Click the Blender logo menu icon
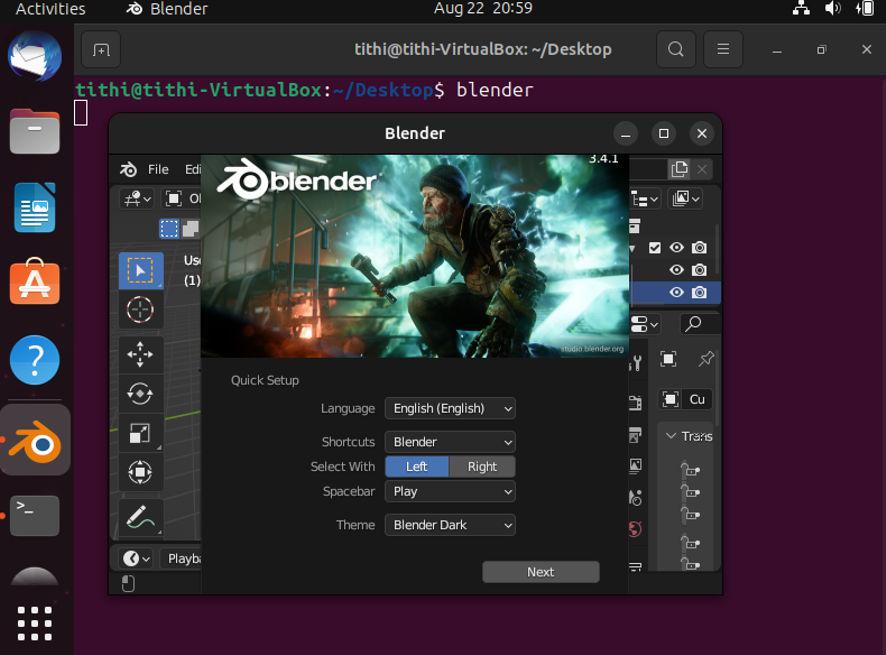 128,169
